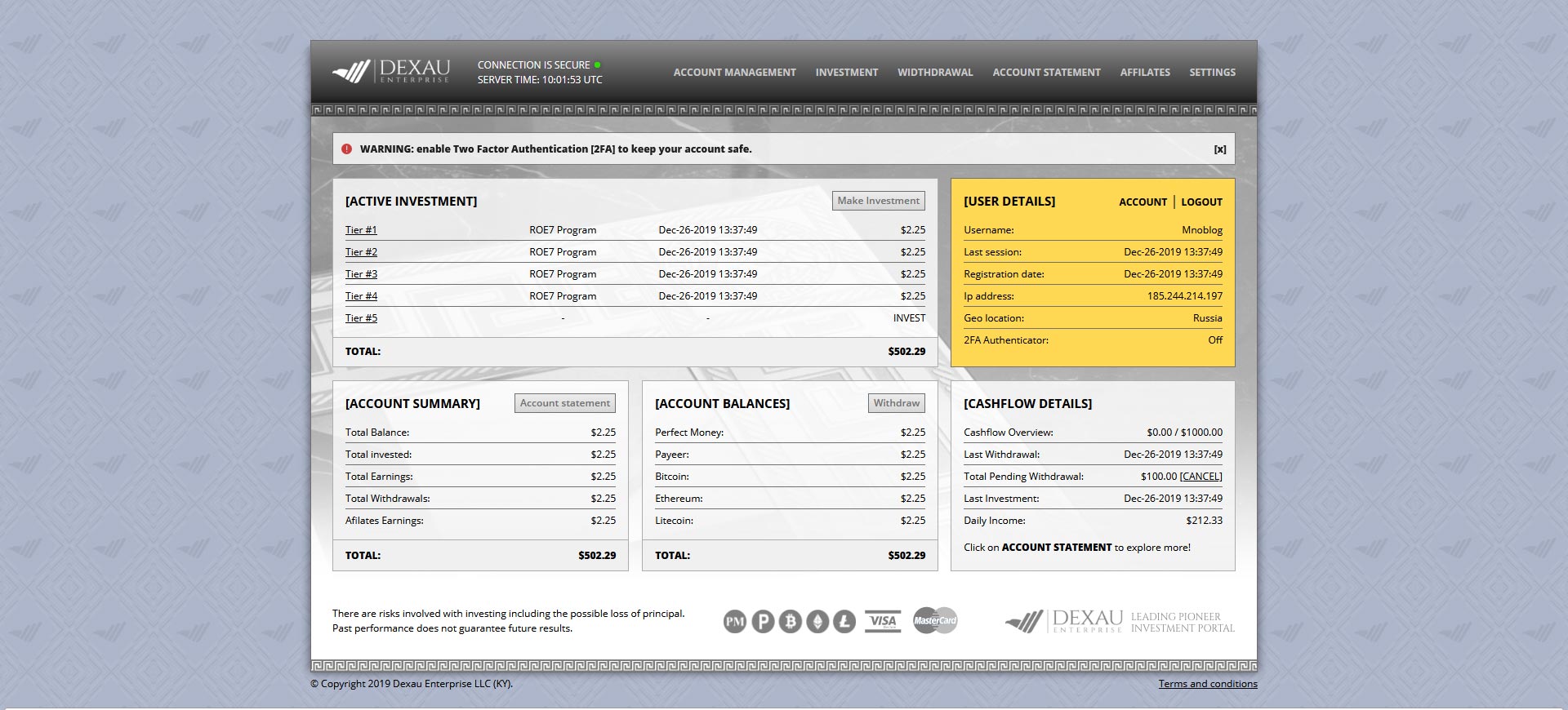Click the Litecoin balance label
Viewport: 1568px width, 710px height.
(674, 521)
